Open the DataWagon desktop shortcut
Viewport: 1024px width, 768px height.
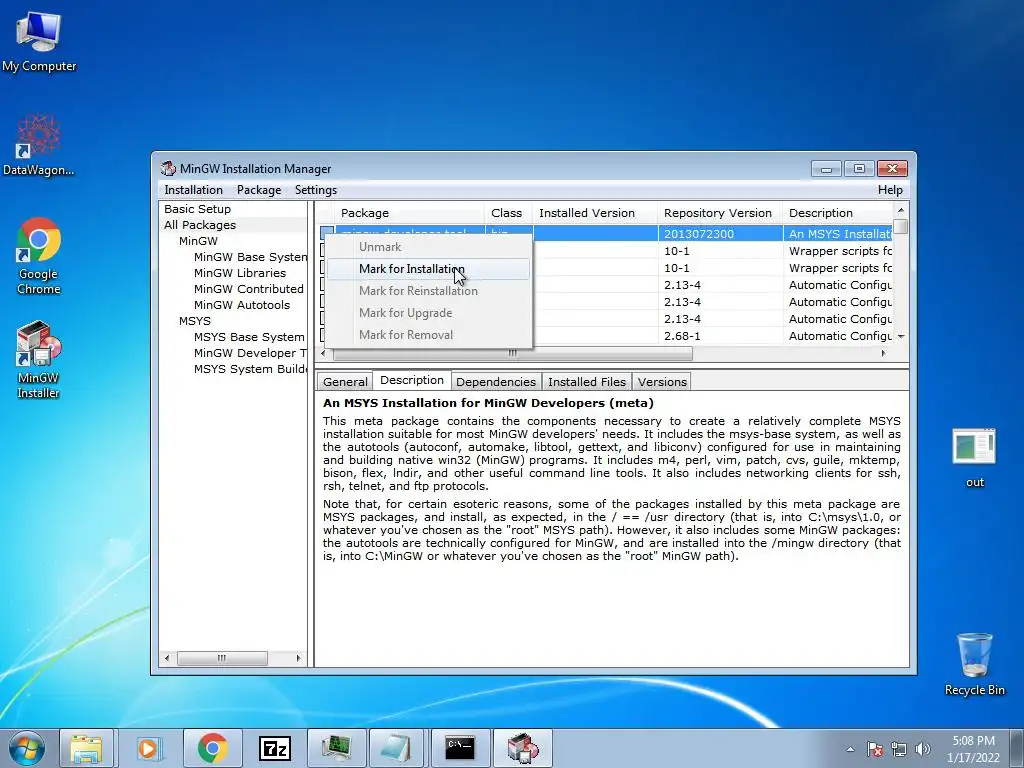pos(39,144)
